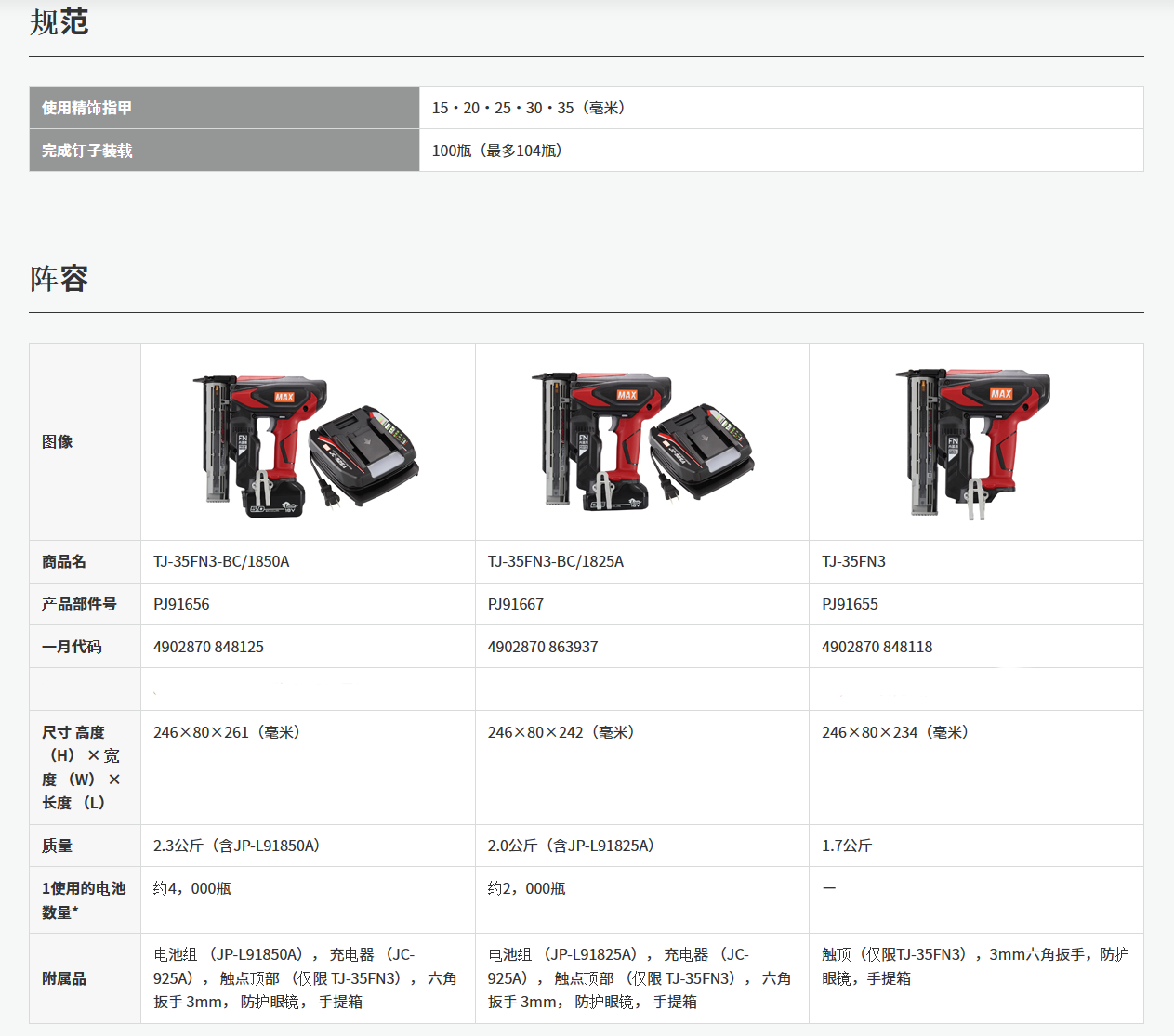Click the 一月代码 row label
The image size is (1174, 1036).
(72, 647)
